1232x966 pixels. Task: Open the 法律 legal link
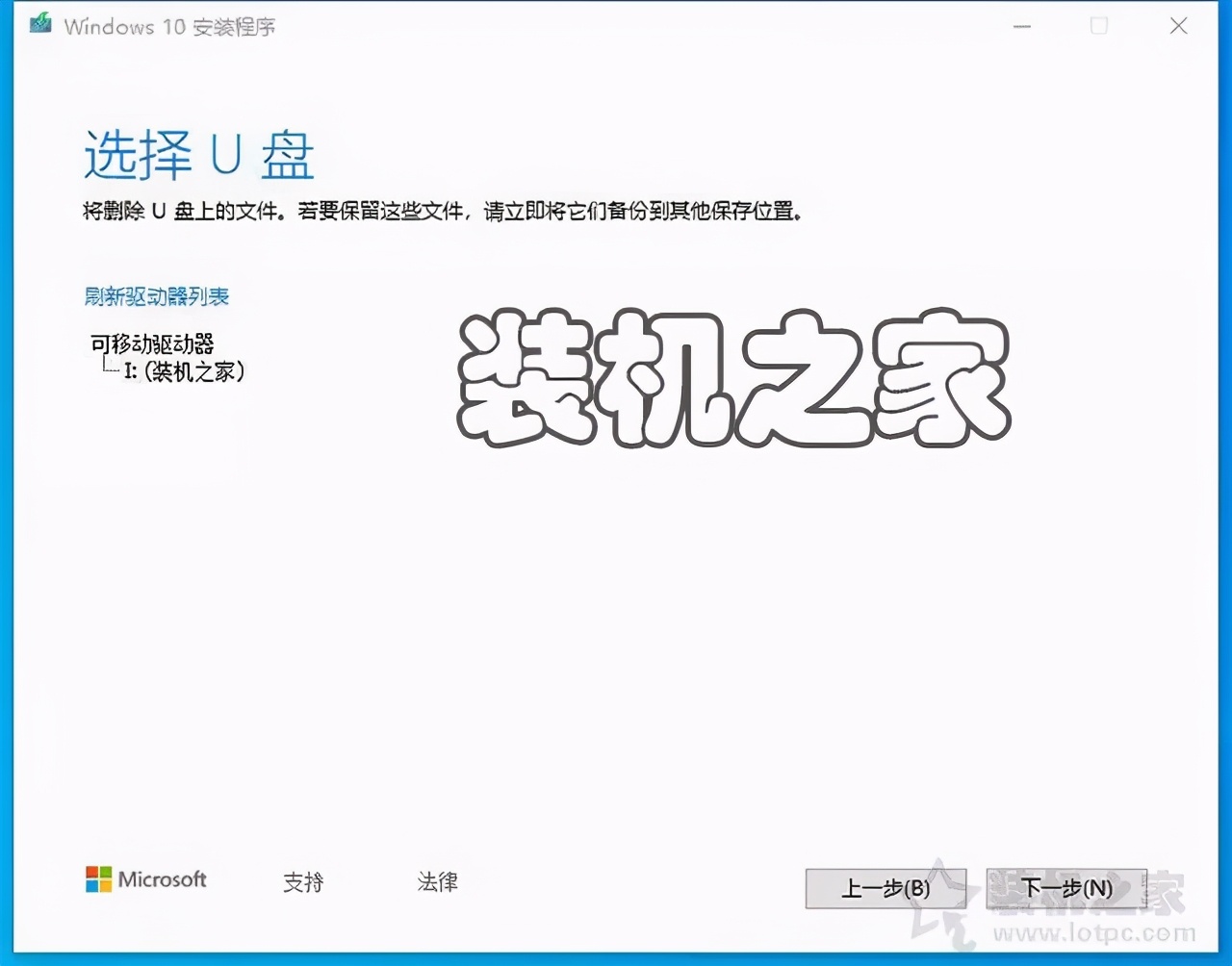[x=438, y=881]
